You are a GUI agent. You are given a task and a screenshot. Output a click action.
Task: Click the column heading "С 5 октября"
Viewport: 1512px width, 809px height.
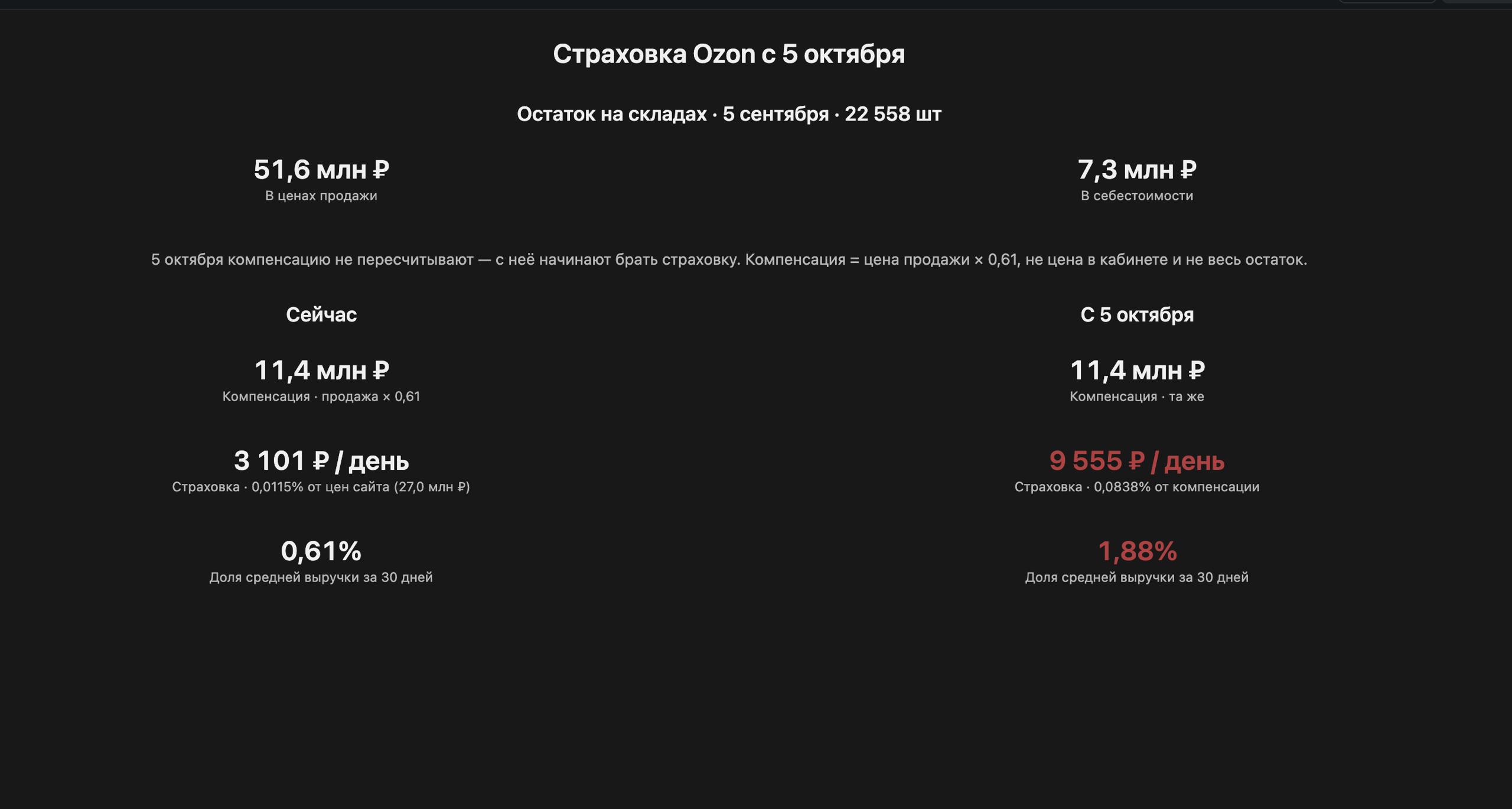click(1137, 314)
